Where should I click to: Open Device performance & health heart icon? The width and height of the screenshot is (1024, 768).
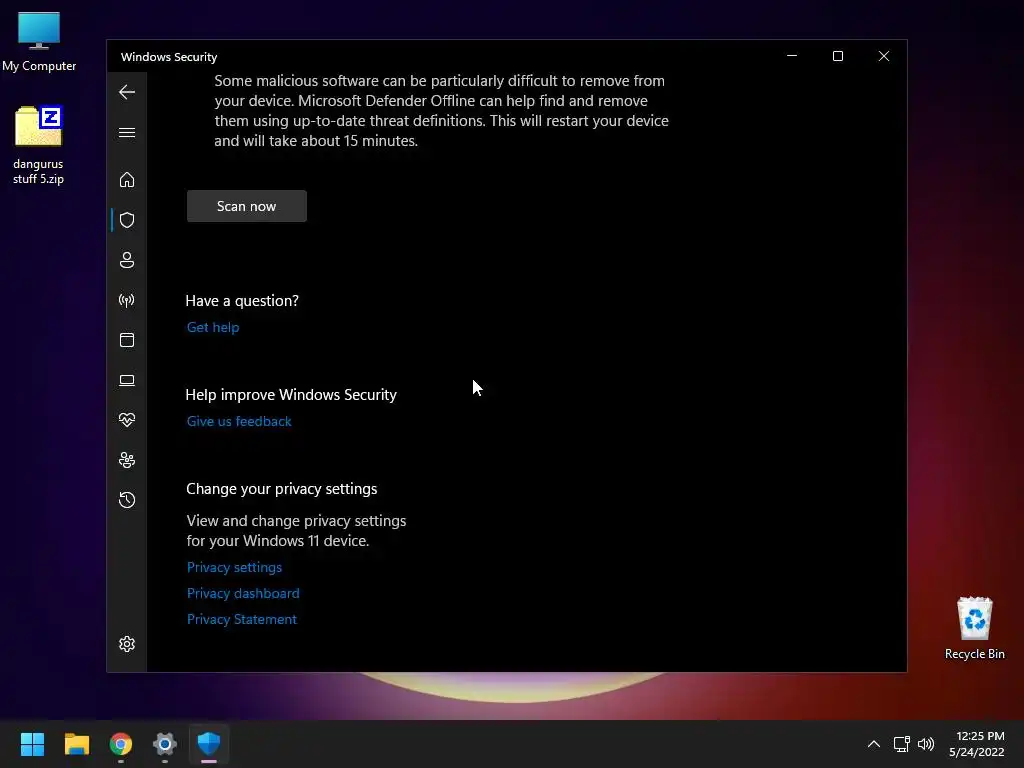tap(127, 420)
